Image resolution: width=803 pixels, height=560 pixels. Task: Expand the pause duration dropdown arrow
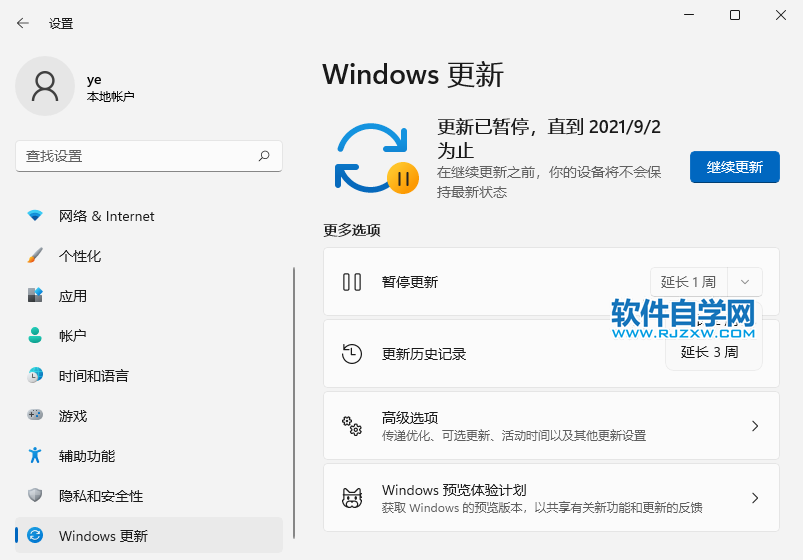(745, 282)
